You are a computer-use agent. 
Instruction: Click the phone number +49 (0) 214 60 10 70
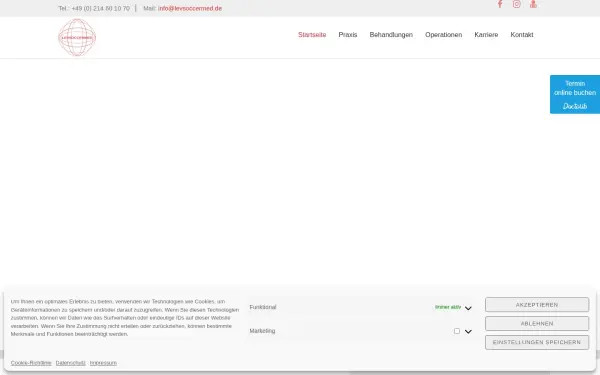(101, 8)
